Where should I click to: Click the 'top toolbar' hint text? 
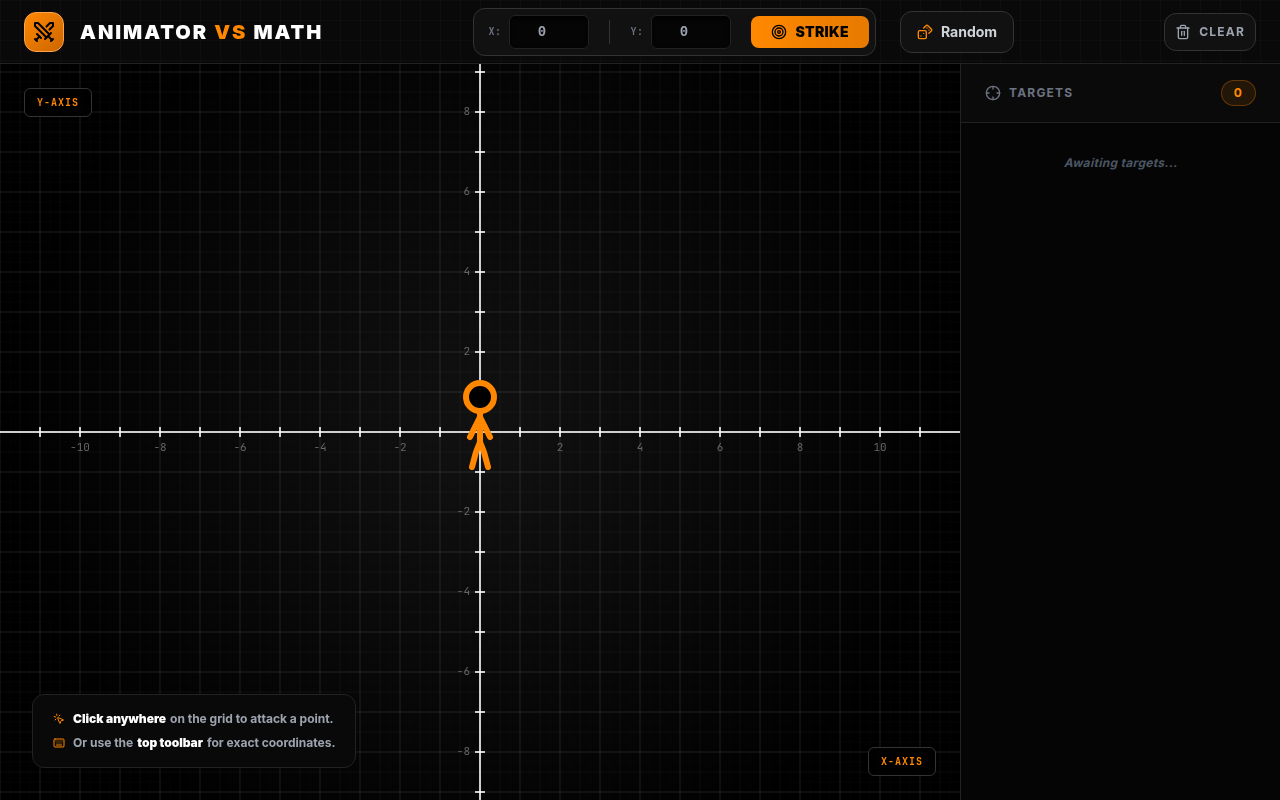click(170, 743)
